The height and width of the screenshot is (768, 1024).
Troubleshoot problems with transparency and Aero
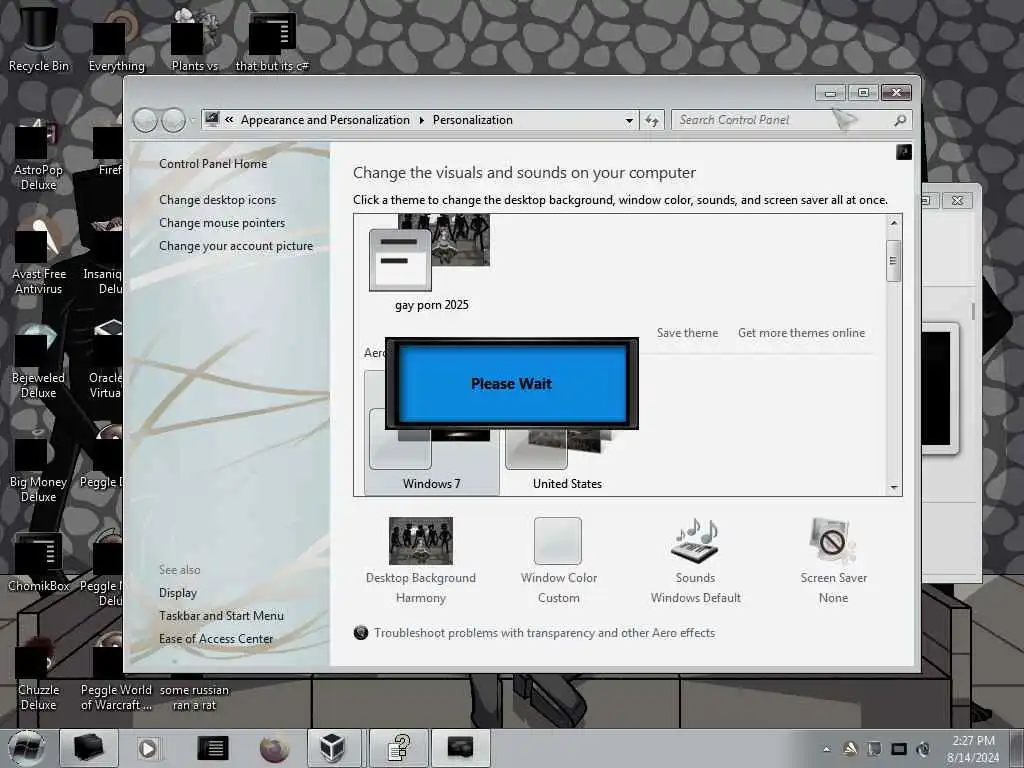pos(544,633)
